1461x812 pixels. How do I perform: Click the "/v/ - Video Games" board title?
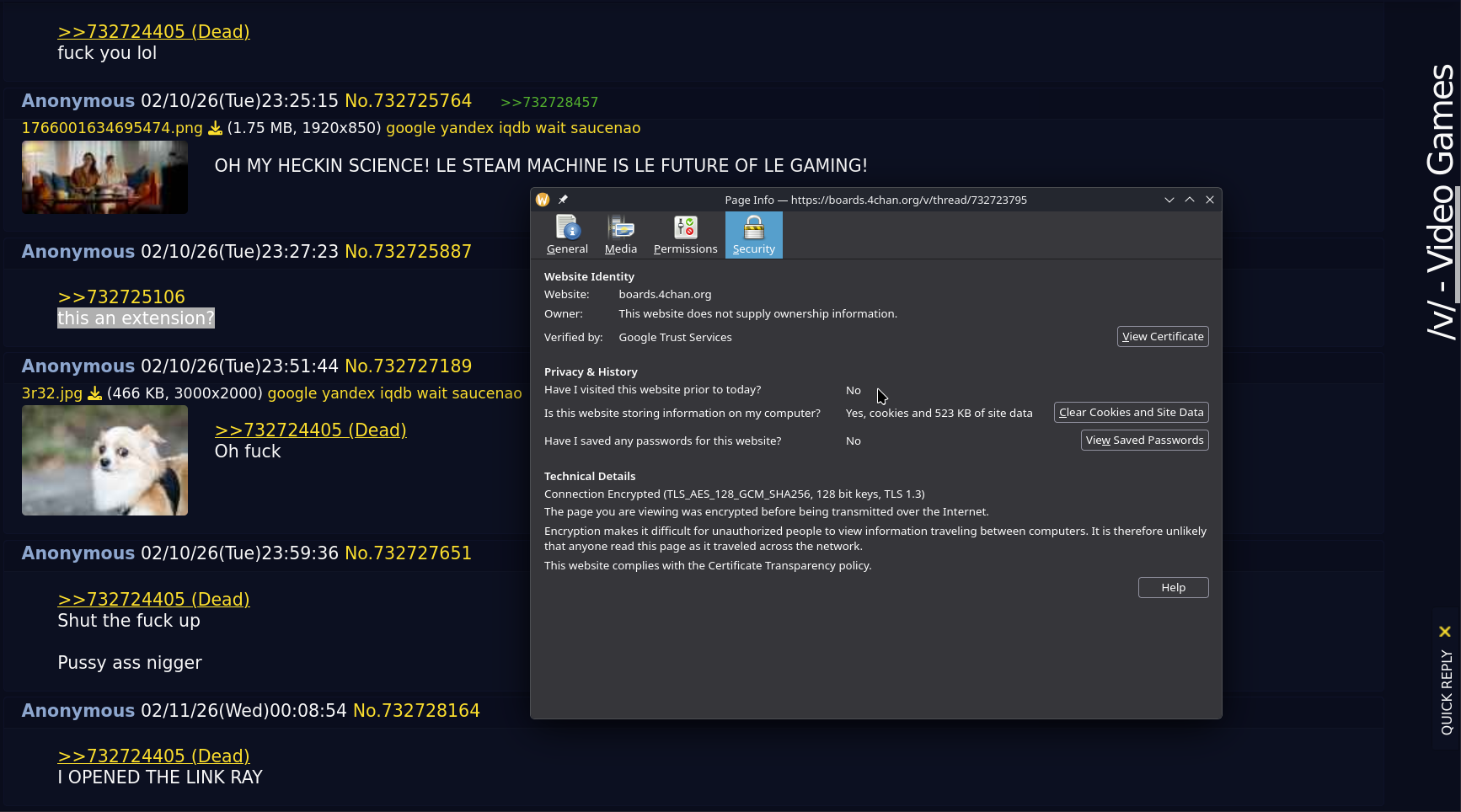(1442, 202)
